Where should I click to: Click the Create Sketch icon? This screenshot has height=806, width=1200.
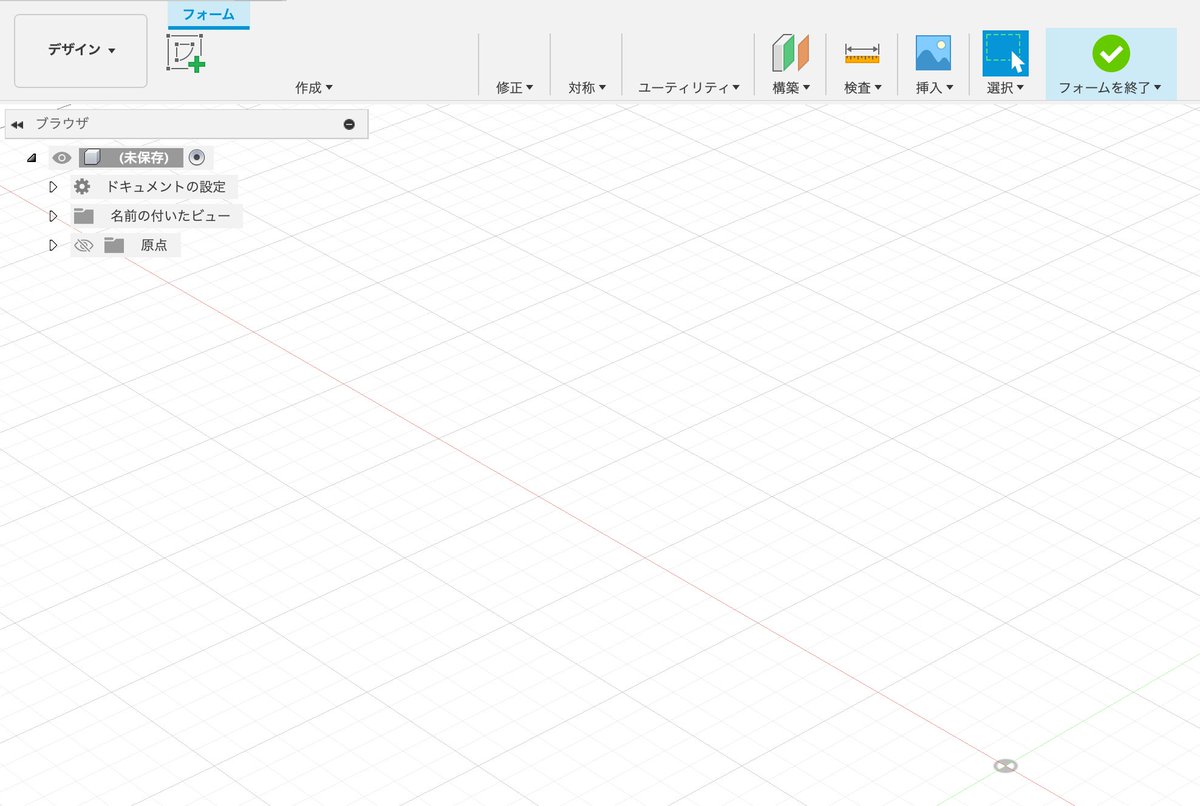tap(185, 53)
